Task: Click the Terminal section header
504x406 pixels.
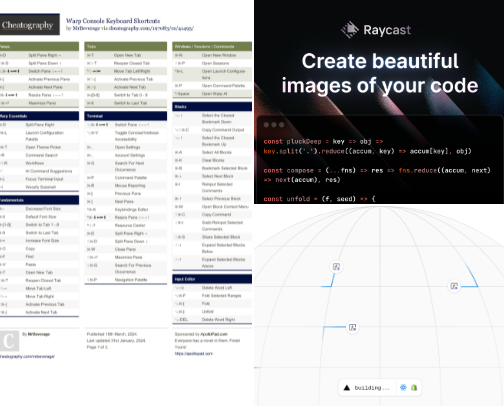Action: click(125, 116)
